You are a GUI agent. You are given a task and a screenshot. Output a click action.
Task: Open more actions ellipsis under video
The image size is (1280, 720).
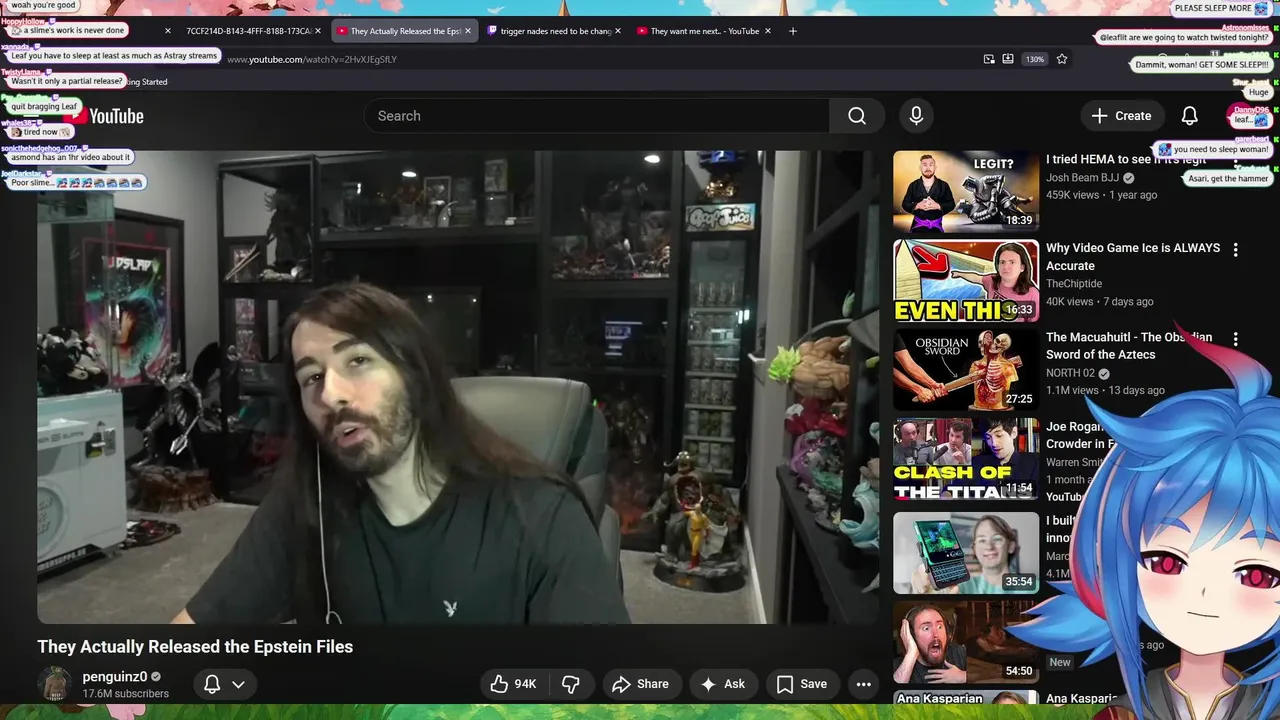point(864,684)
